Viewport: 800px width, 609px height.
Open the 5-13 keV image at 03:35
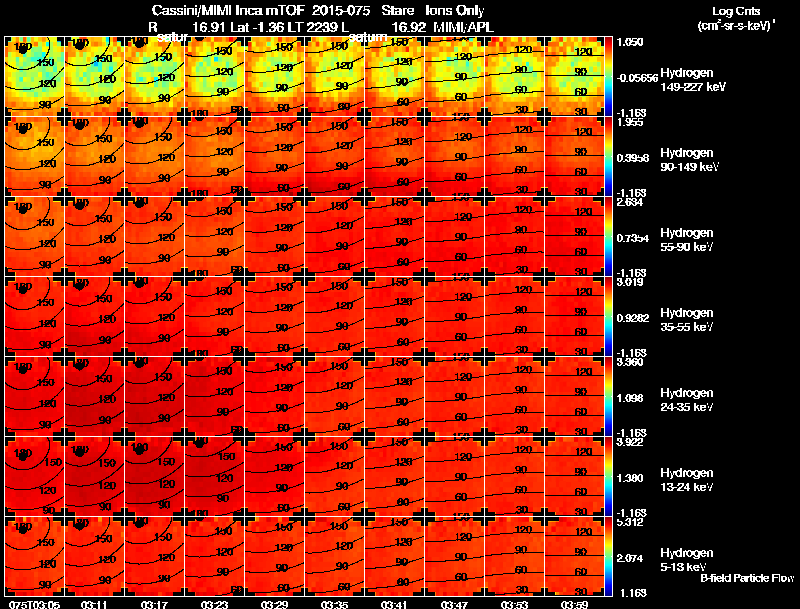[x=334, y=556]
